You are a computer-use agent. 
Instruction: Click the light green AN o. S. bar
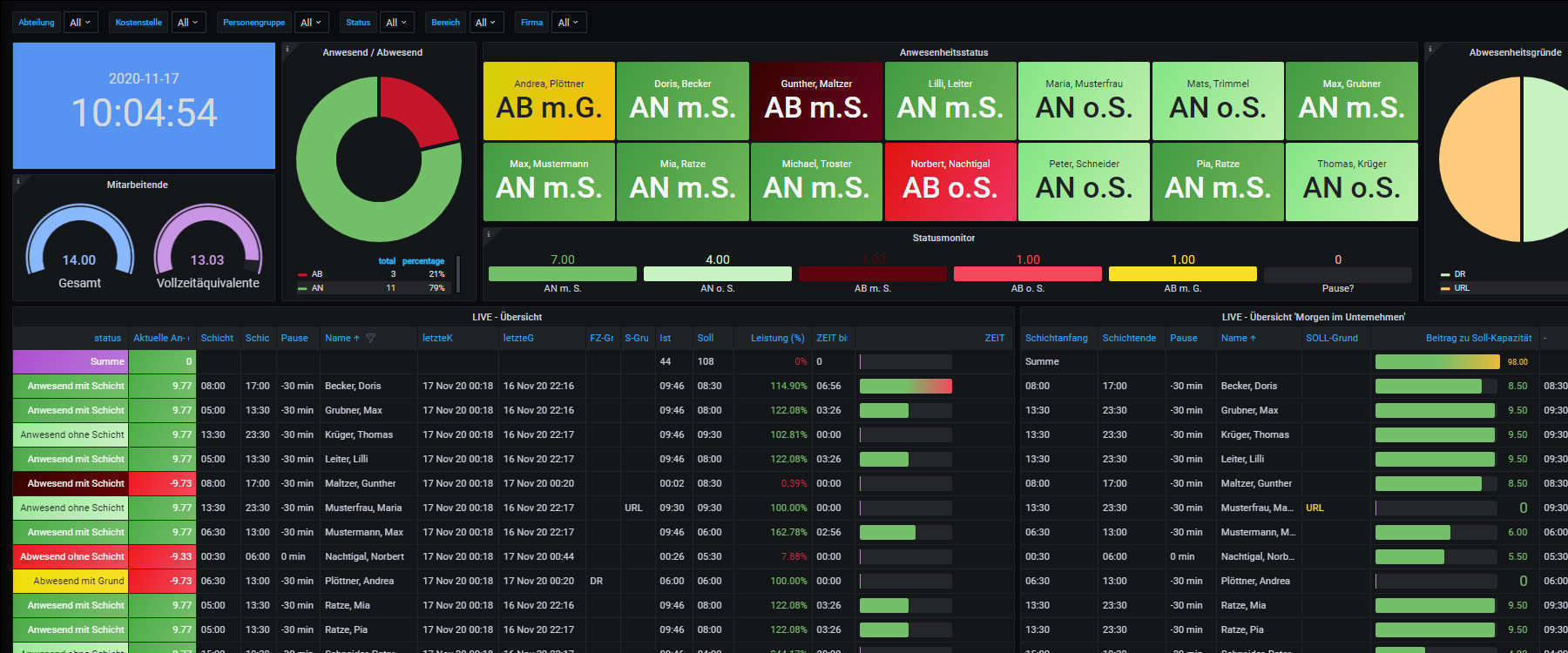pos(718,273)
